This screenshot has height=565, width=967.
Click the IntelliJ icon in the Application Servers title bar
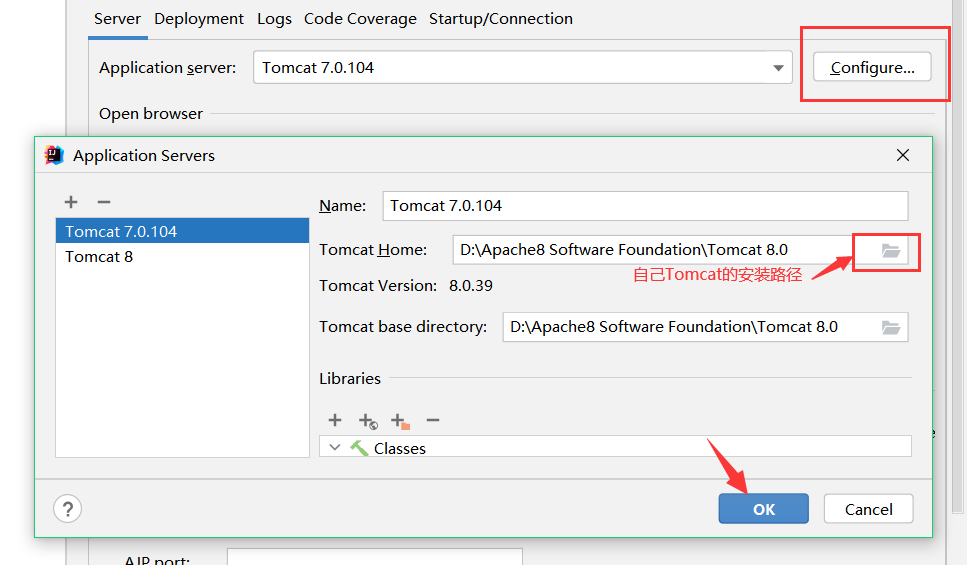tap(54, 155)
